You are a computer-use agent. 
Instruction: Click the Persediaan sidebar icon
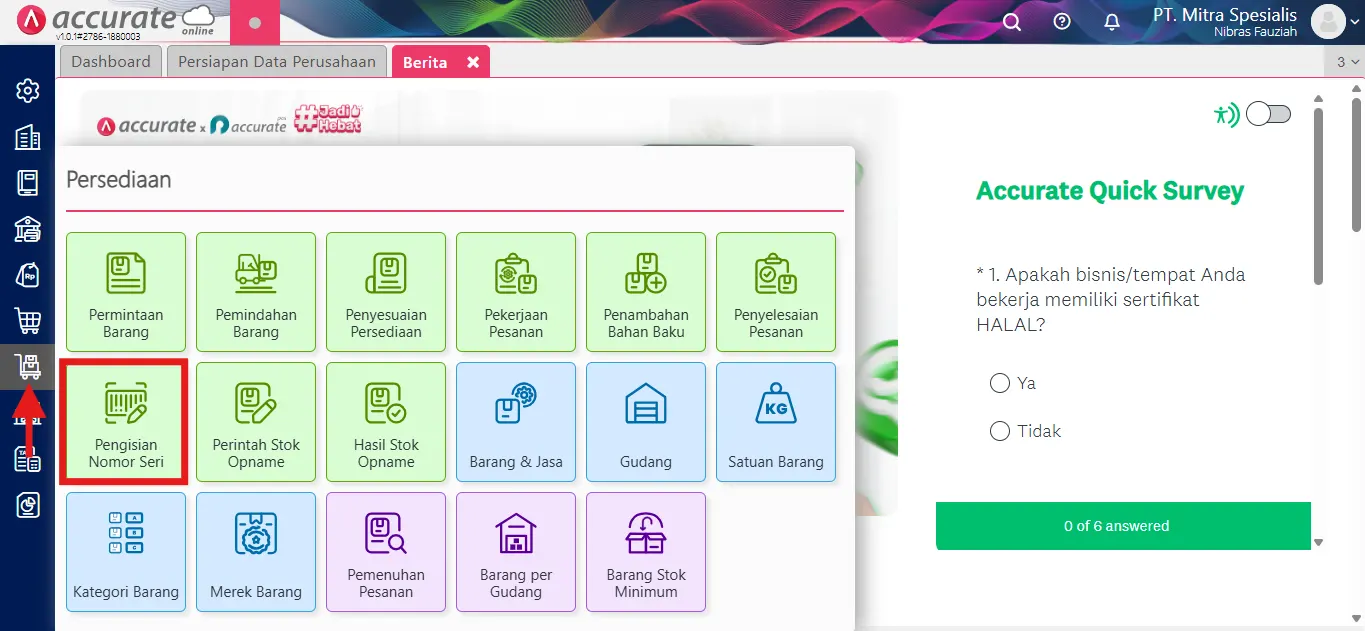click(x=28, y=367)
